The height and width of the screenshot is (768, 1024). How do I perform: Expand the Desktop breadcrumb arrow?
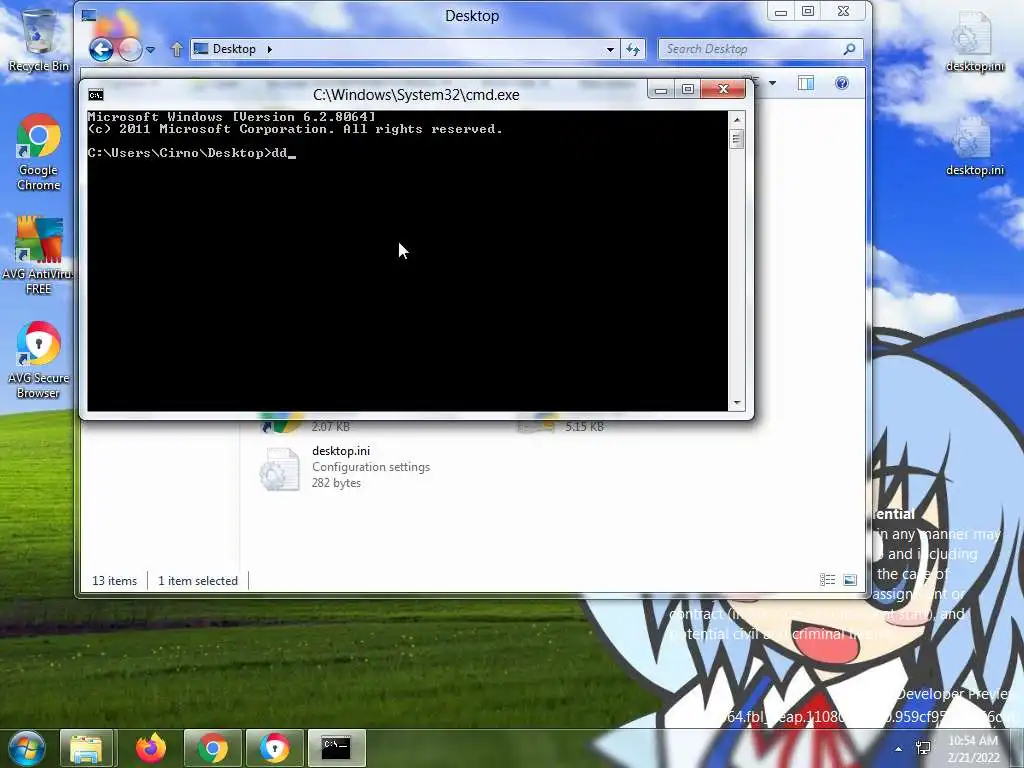click(x=269, y=49)
